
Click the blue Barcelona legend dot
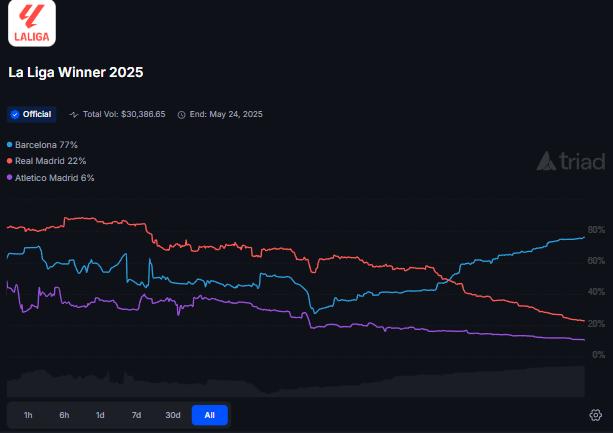[x=9, y=145]
